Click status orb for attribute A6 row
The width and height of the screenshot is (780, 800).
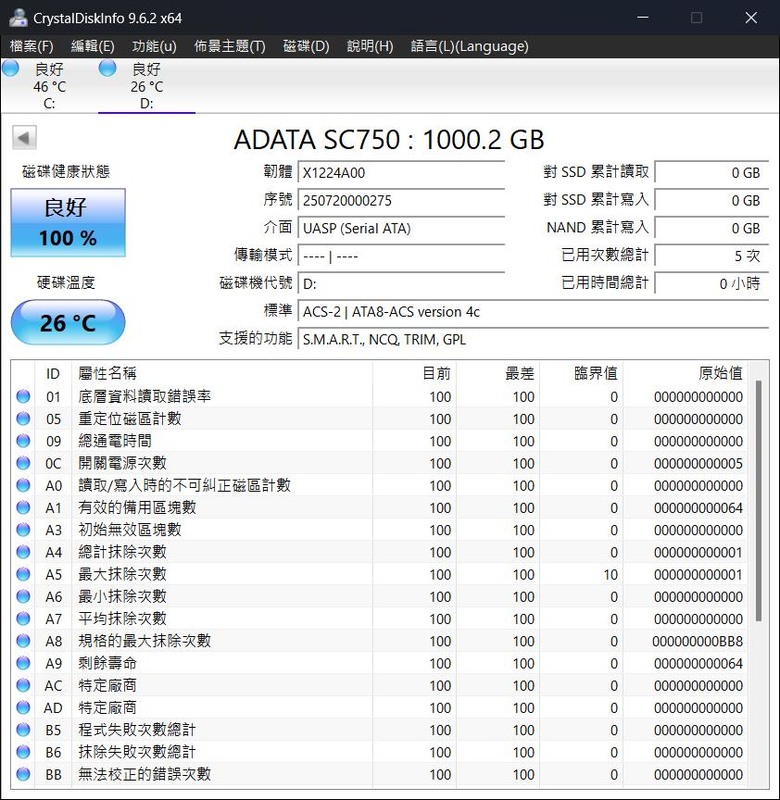click(23, 596)
